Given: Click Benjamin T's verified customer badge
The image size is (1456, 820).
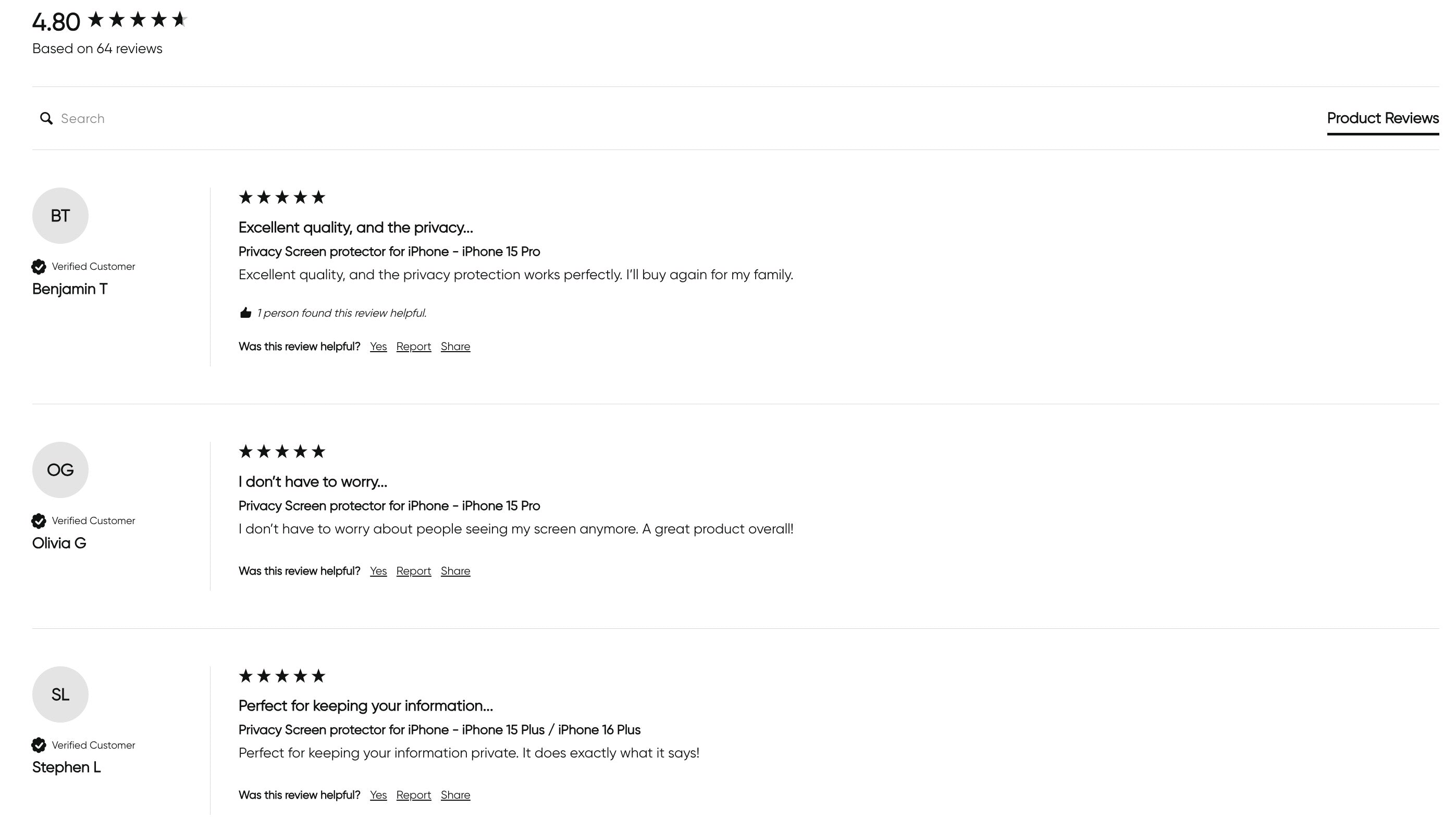Looking at the screenshot, I should [39, 267].
